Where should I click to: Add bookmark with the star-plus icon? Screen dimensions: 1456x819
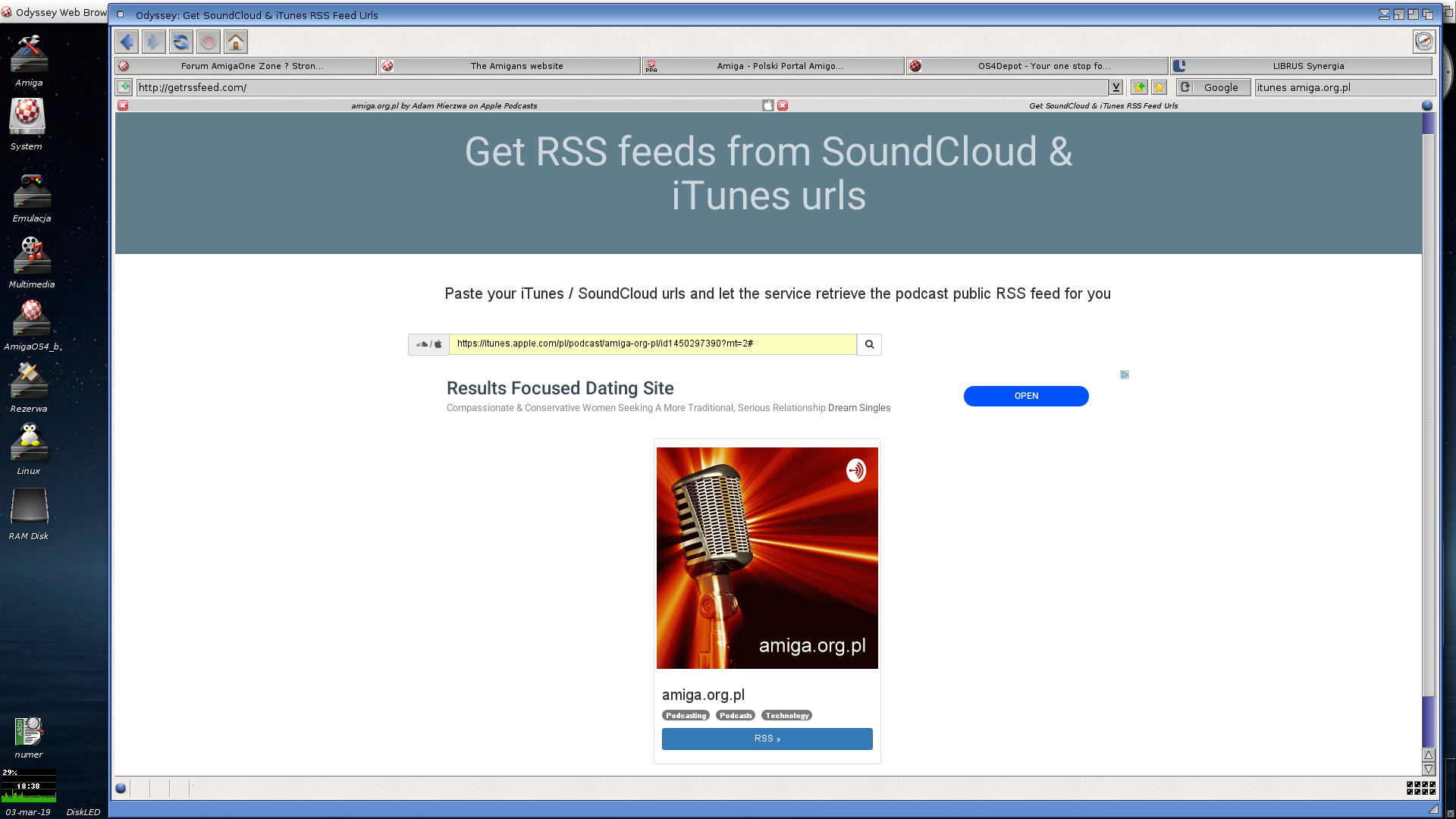1139,87
